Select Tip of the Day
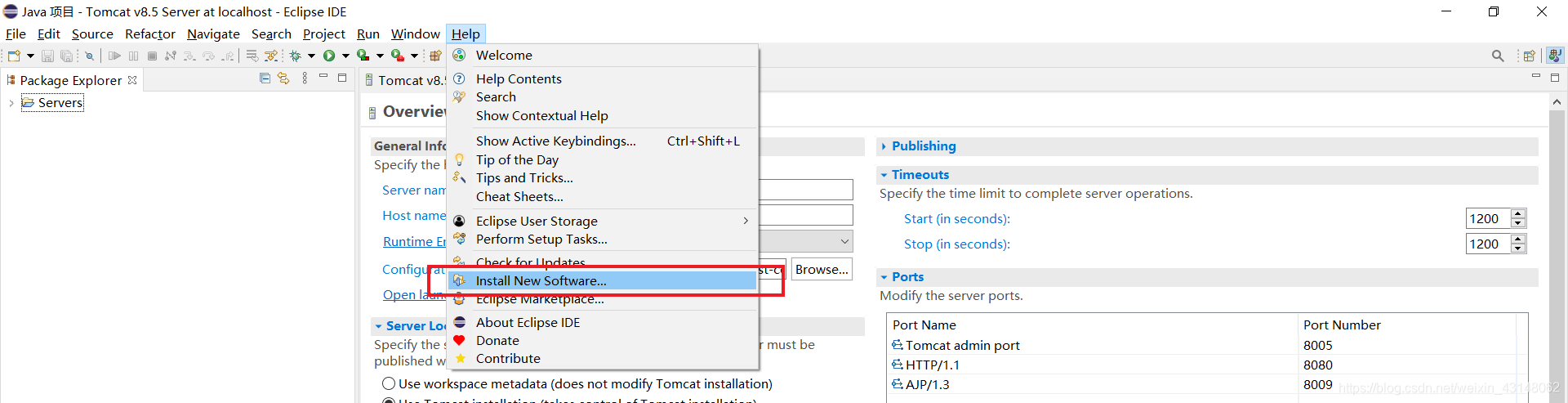 pos(602,159)
